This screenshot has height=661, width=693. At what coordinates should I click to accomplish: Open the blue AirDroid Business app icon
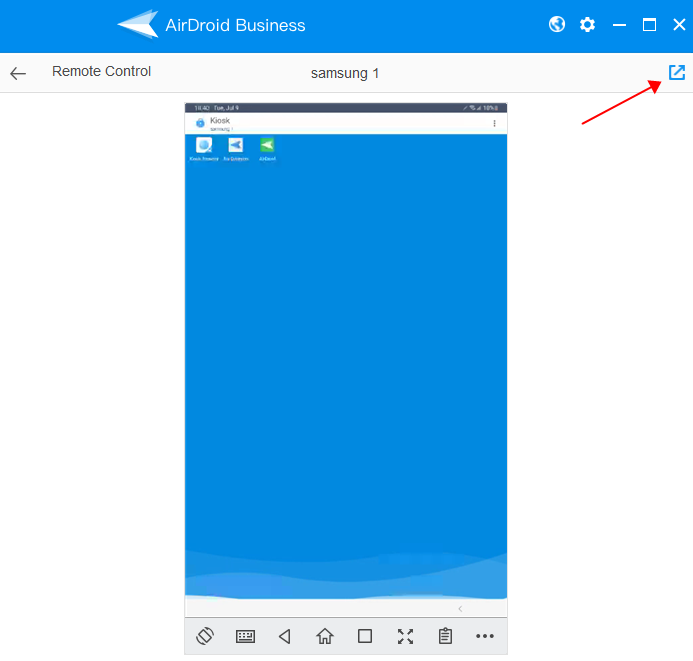pyautogui.click(x=235, y=146)
